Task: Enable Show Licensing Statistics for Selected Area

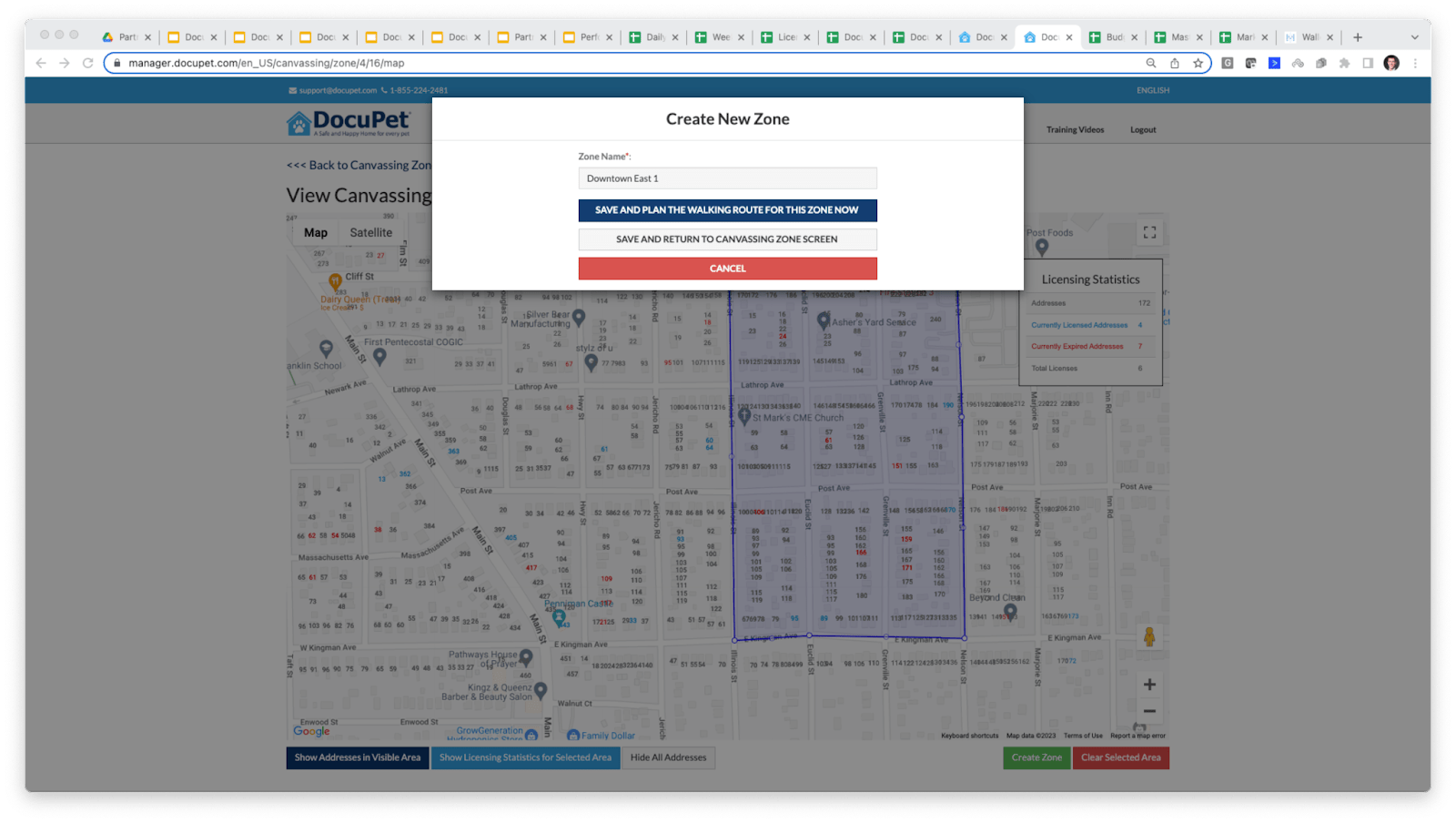Action: (x=526, y=757)
